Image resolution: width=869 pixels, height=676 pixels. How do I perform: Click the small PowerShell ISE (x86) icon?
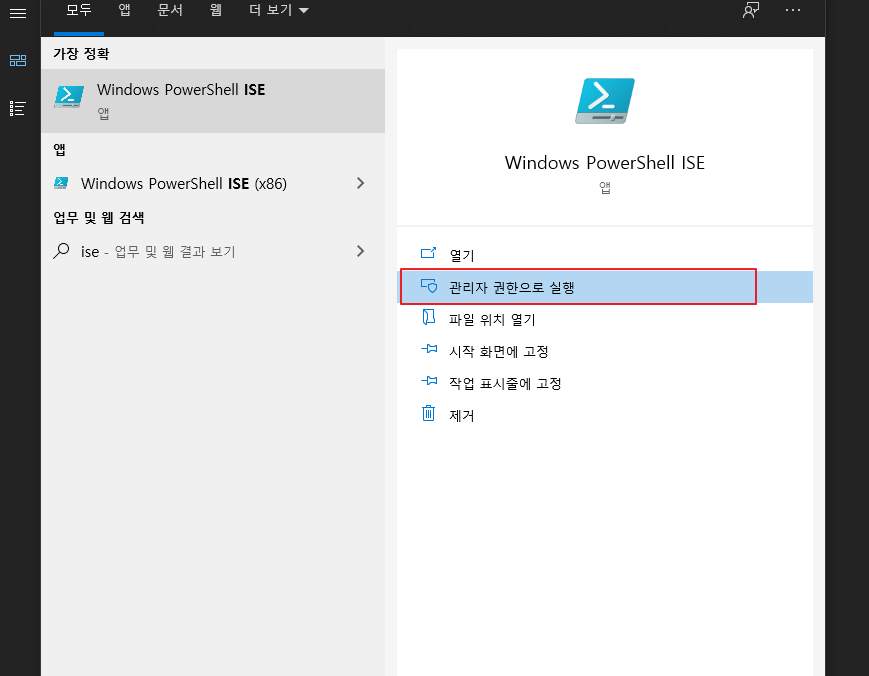click(x=61, y=183)
